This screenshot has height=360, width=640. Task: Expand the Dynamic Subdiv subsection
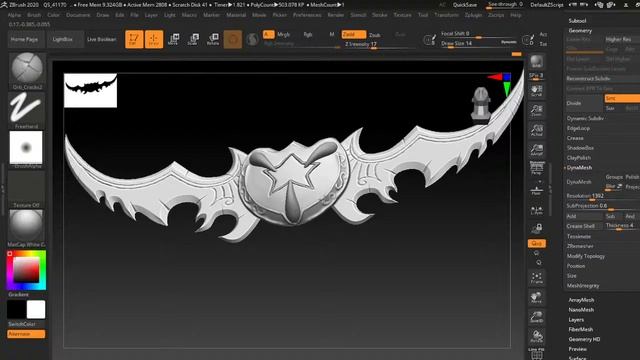(x=585, y=118)
